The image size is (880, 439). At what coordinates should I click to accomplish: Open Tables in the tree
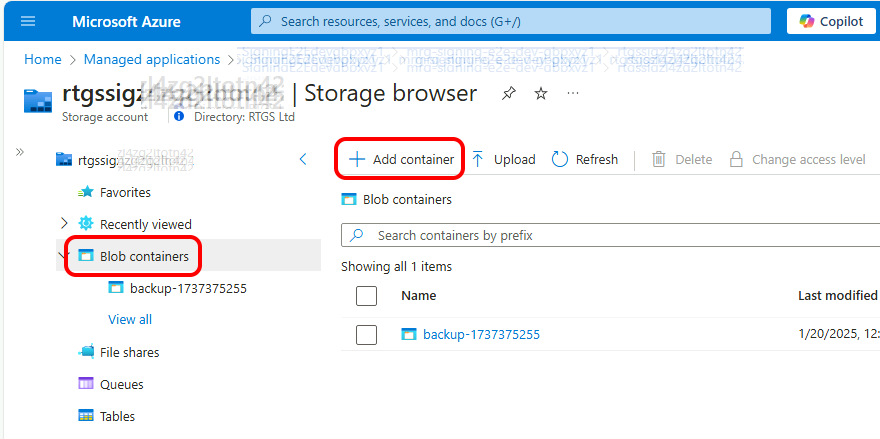117,417
